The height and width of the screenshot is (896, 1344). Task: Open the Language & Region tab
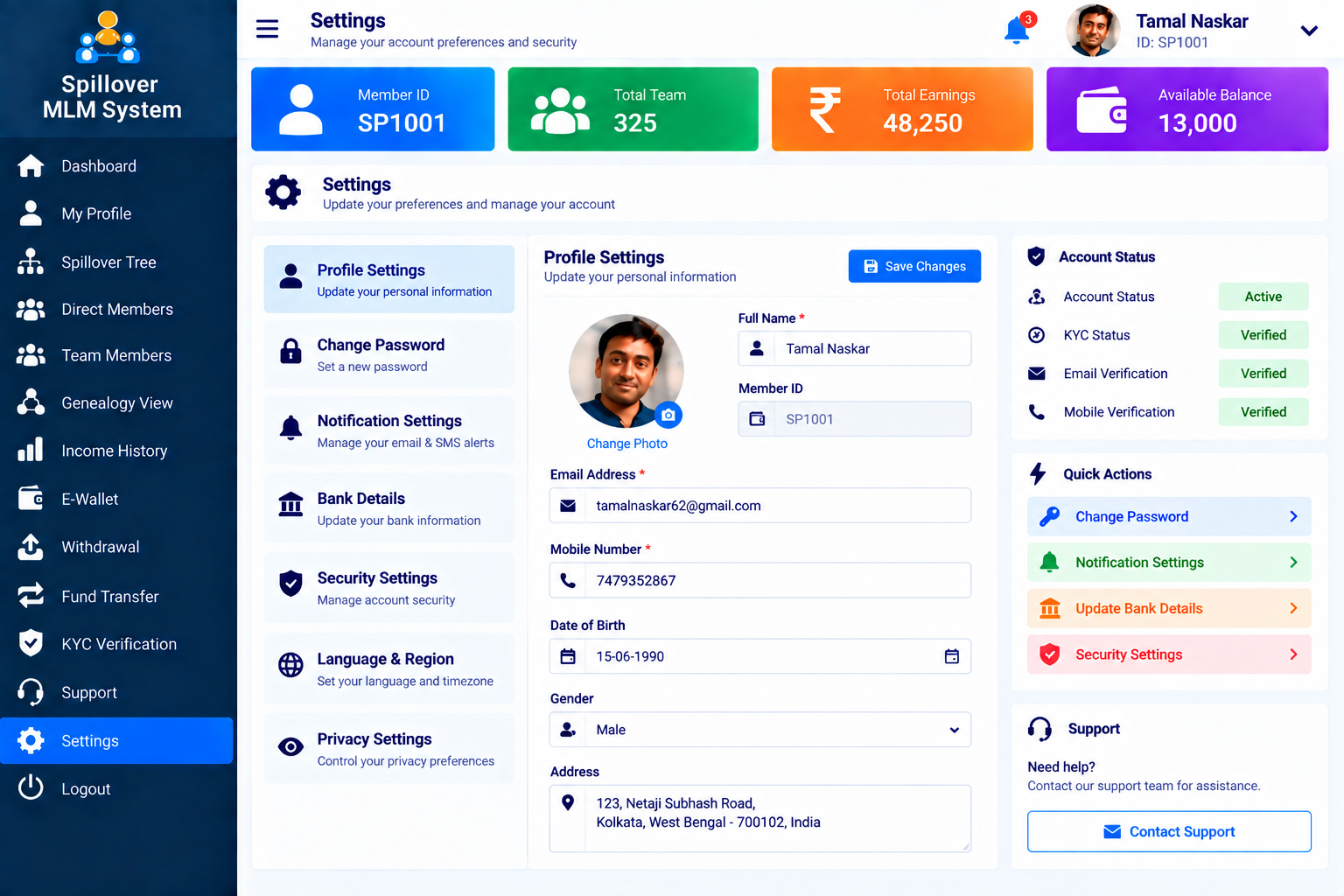[389, 668]
